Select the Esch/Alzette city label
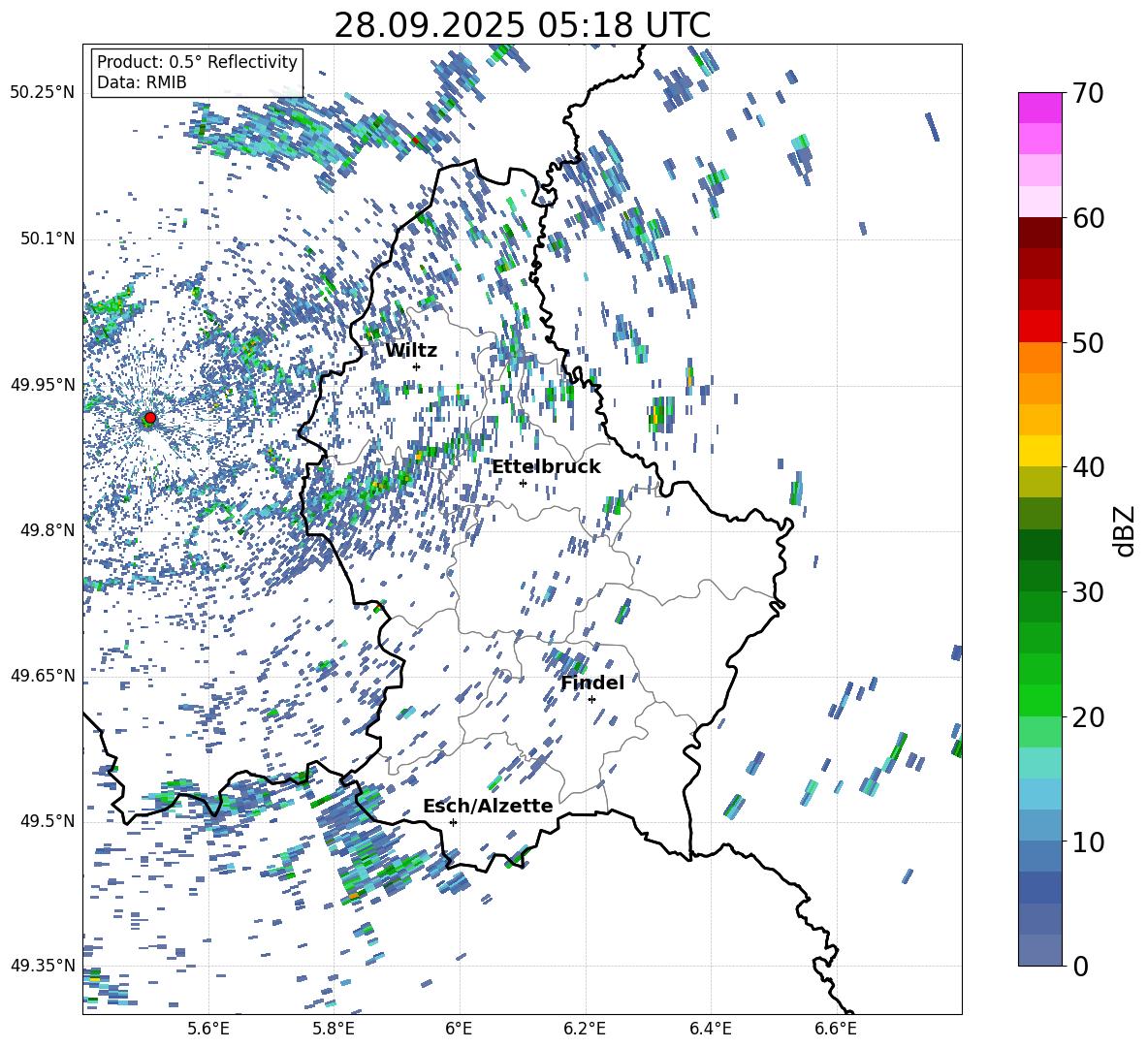Image resolution: width=1148 pixels, height=1048 pixels. (488, 806)
